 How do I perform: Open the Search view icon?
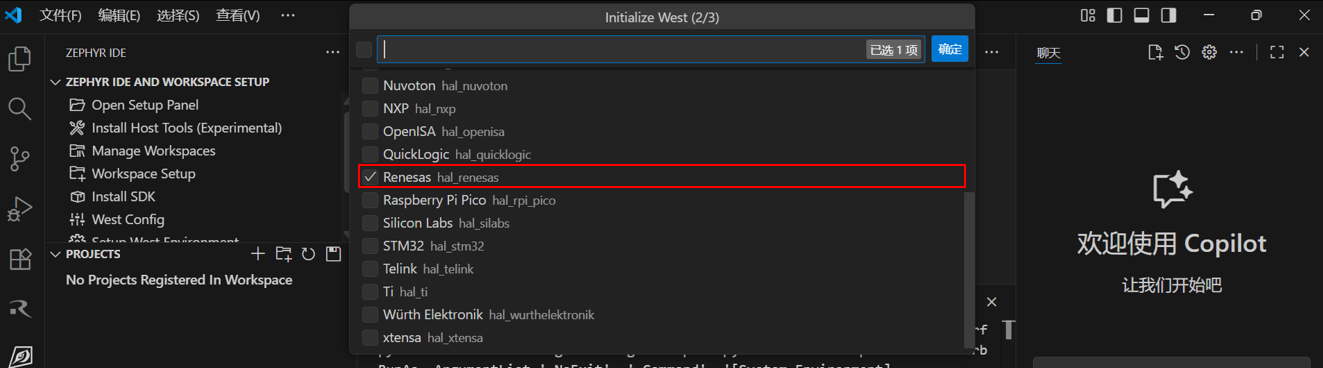click(x=20, y=108)
